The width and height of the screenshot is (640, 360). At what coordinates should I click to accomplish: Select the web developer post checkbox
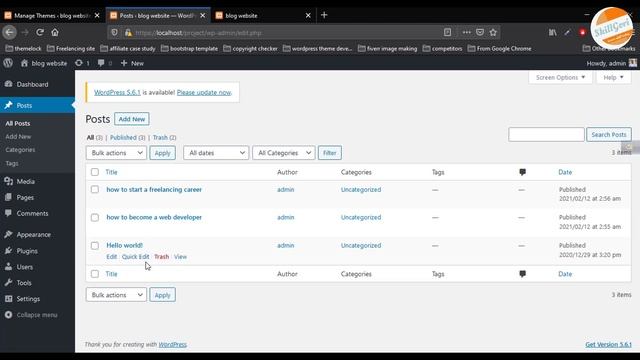click(95, 218)
